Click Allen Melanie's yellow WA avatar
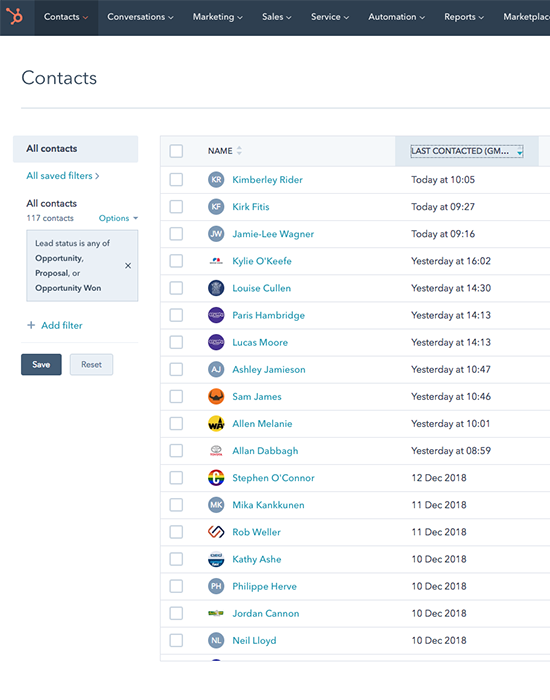 click(x=216, y=424)
